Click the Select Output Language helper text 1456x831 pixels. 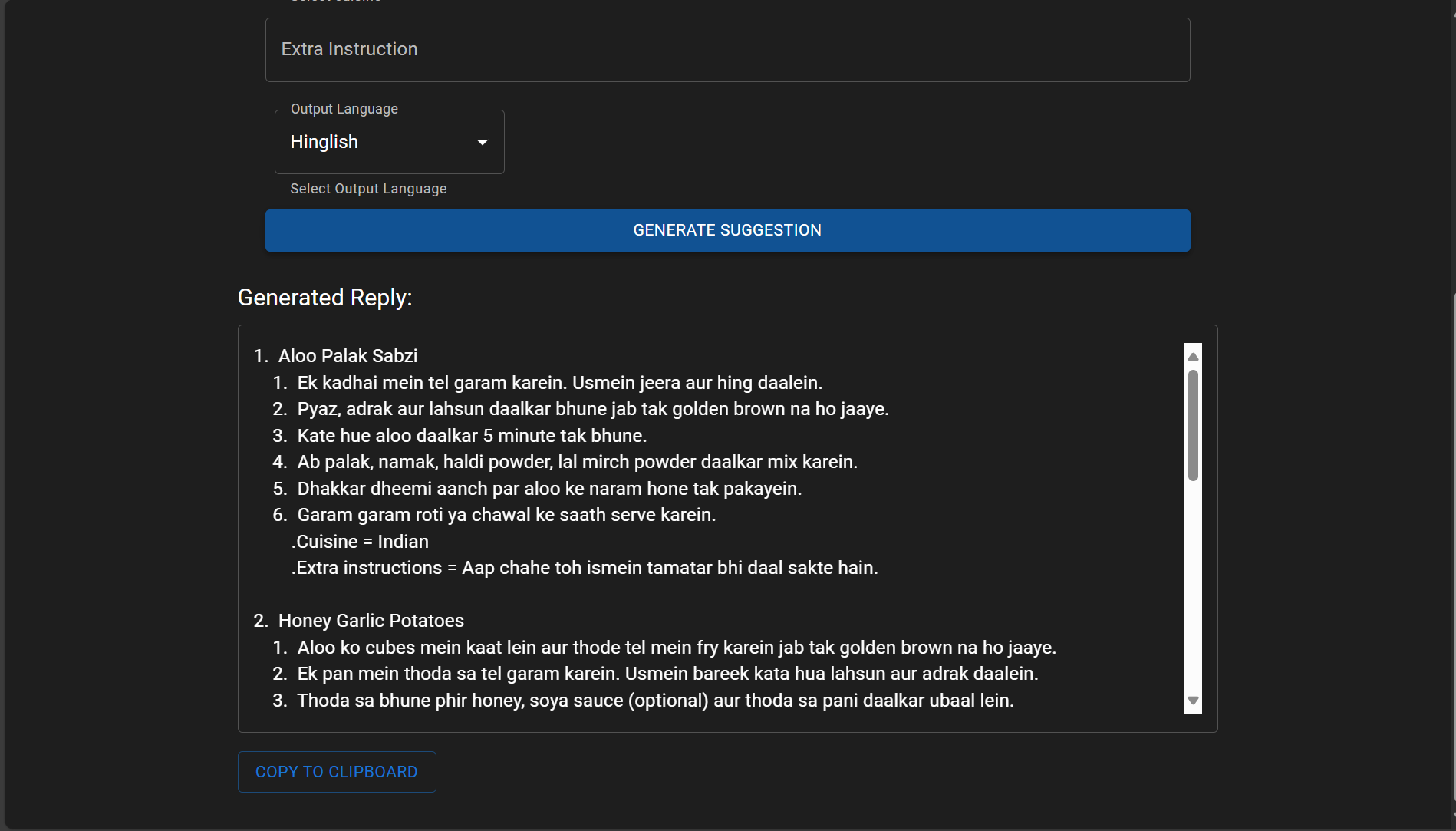(x=368, y=189)
